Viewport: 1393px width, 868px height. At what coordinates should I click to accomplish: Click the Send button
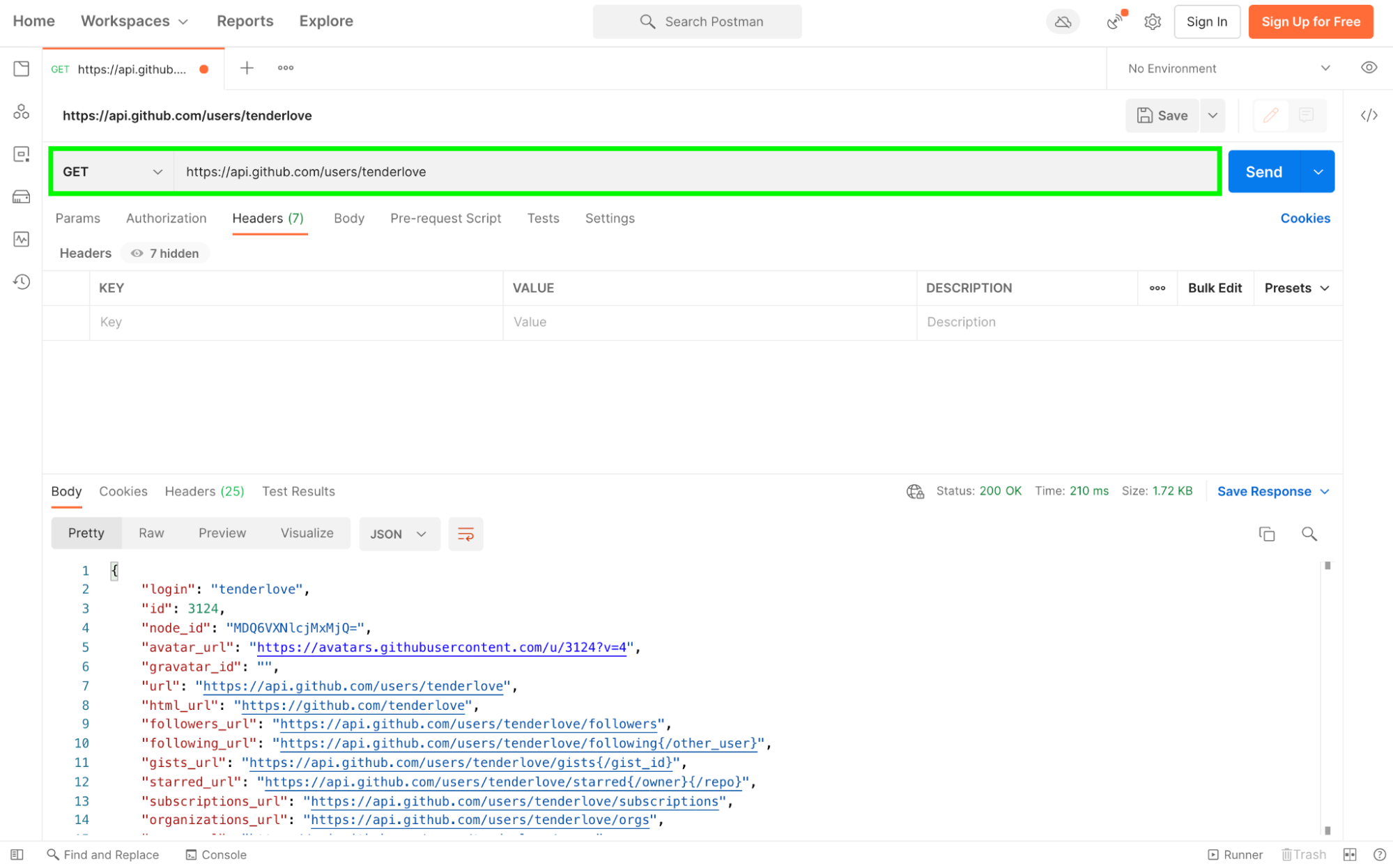tap(1264, 171)
